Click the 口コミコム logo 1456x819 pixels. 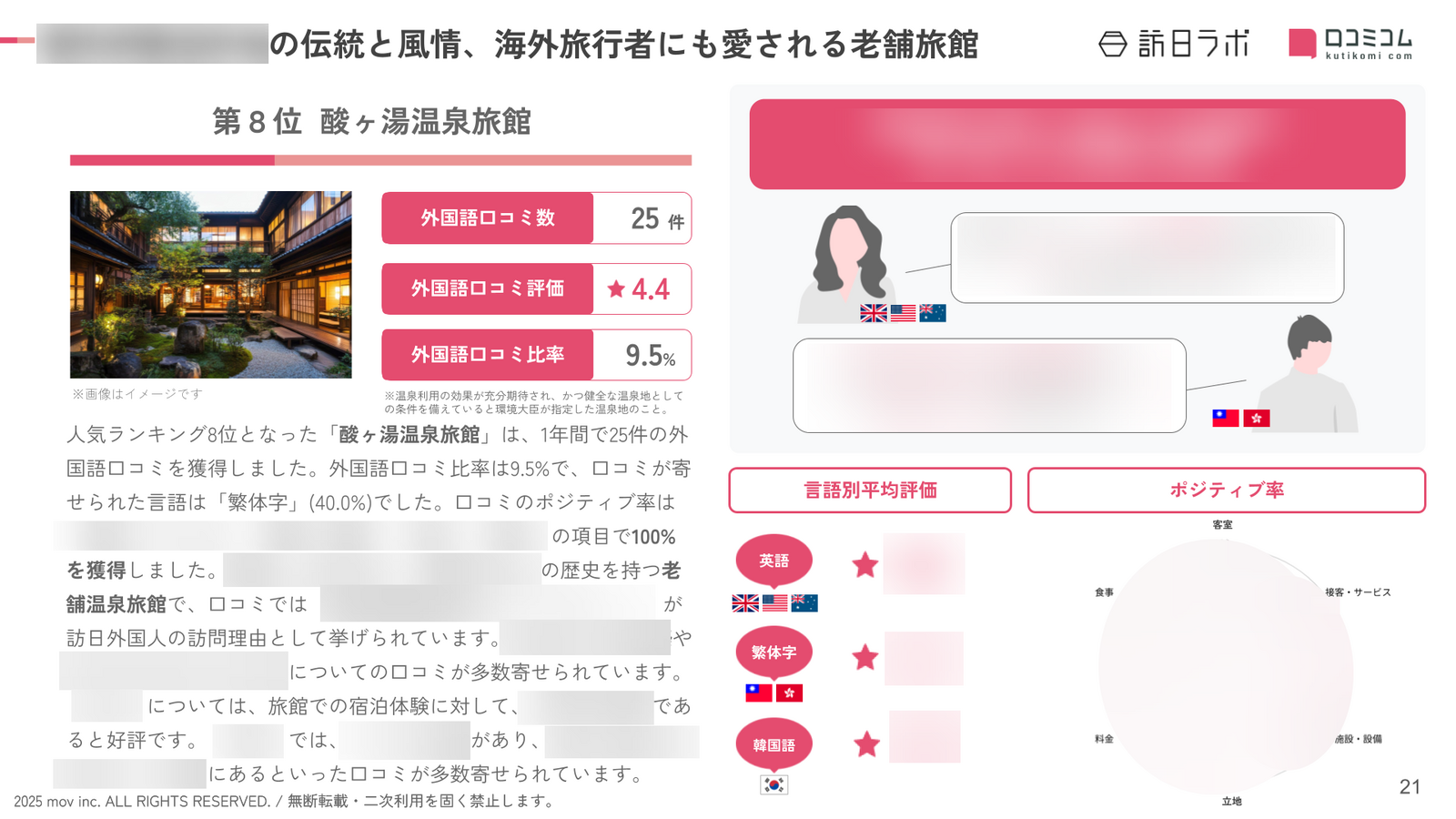[x=1350, y=44]
